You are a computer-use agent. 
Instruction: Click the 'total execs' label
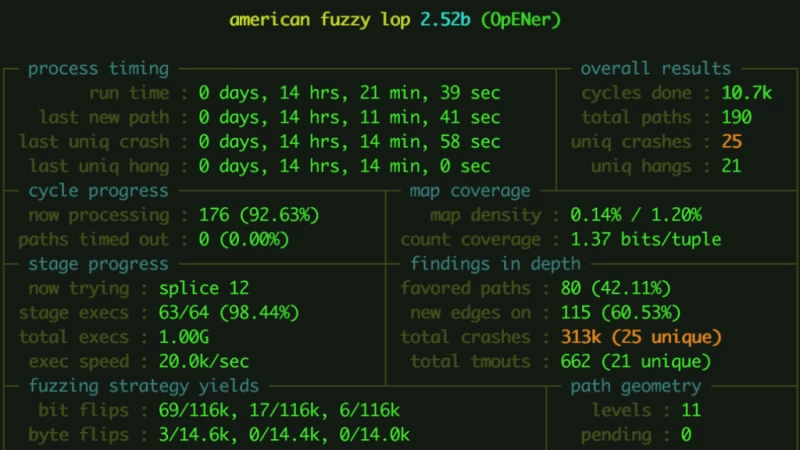(x=73, y=337)
